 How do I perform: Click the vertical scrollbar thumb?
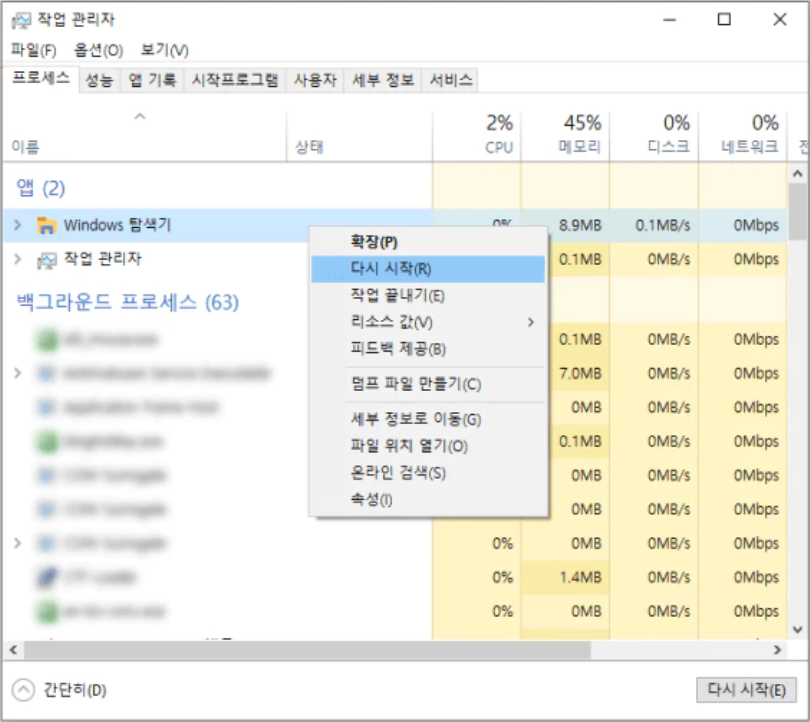click(798, 212)
